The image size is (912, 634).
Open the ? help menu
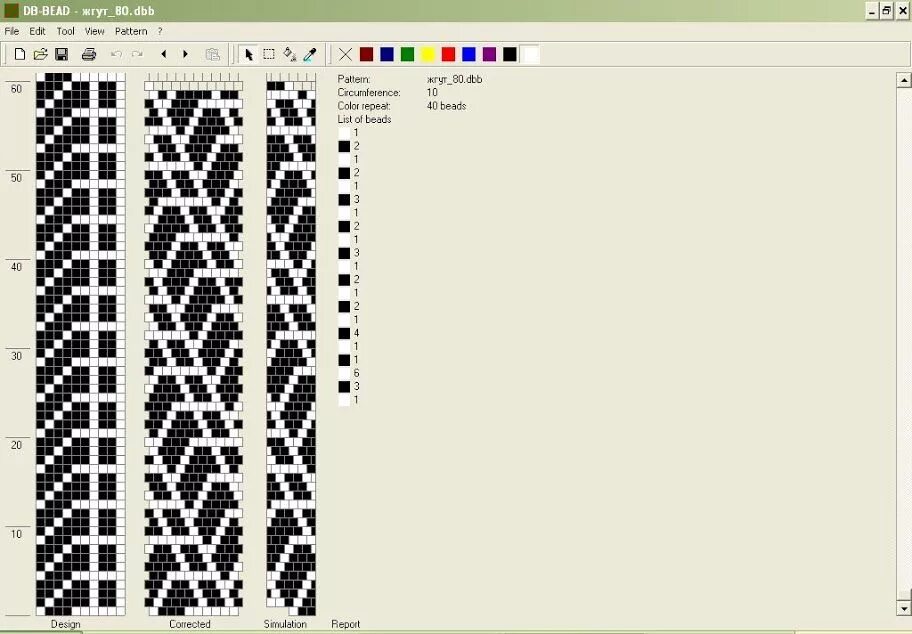pyautogui.click(x=160, y=31)
